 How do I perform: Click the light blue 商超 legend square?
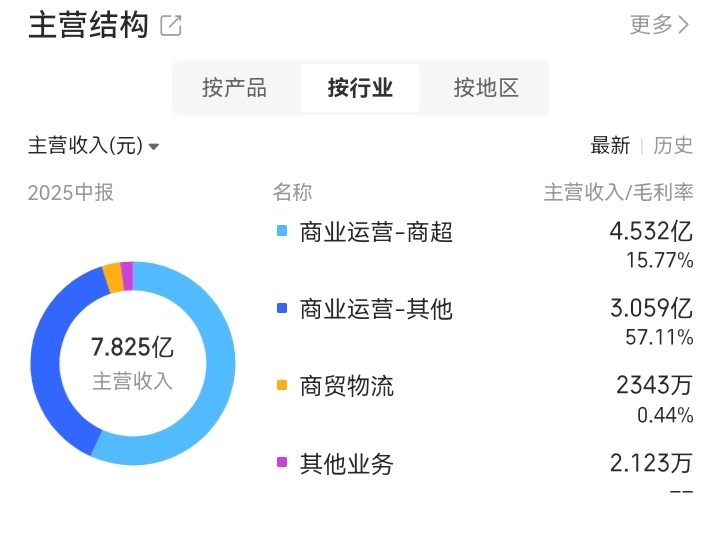click(282, 231)
